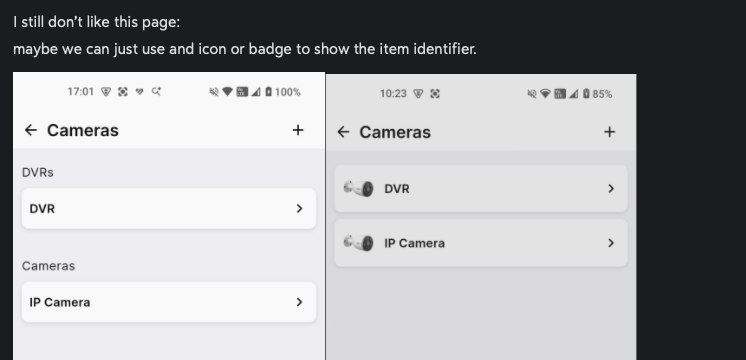Open DVR item under DVRs section
The height and width of the screenshot is (360, 746).
[x=169, y=208]
